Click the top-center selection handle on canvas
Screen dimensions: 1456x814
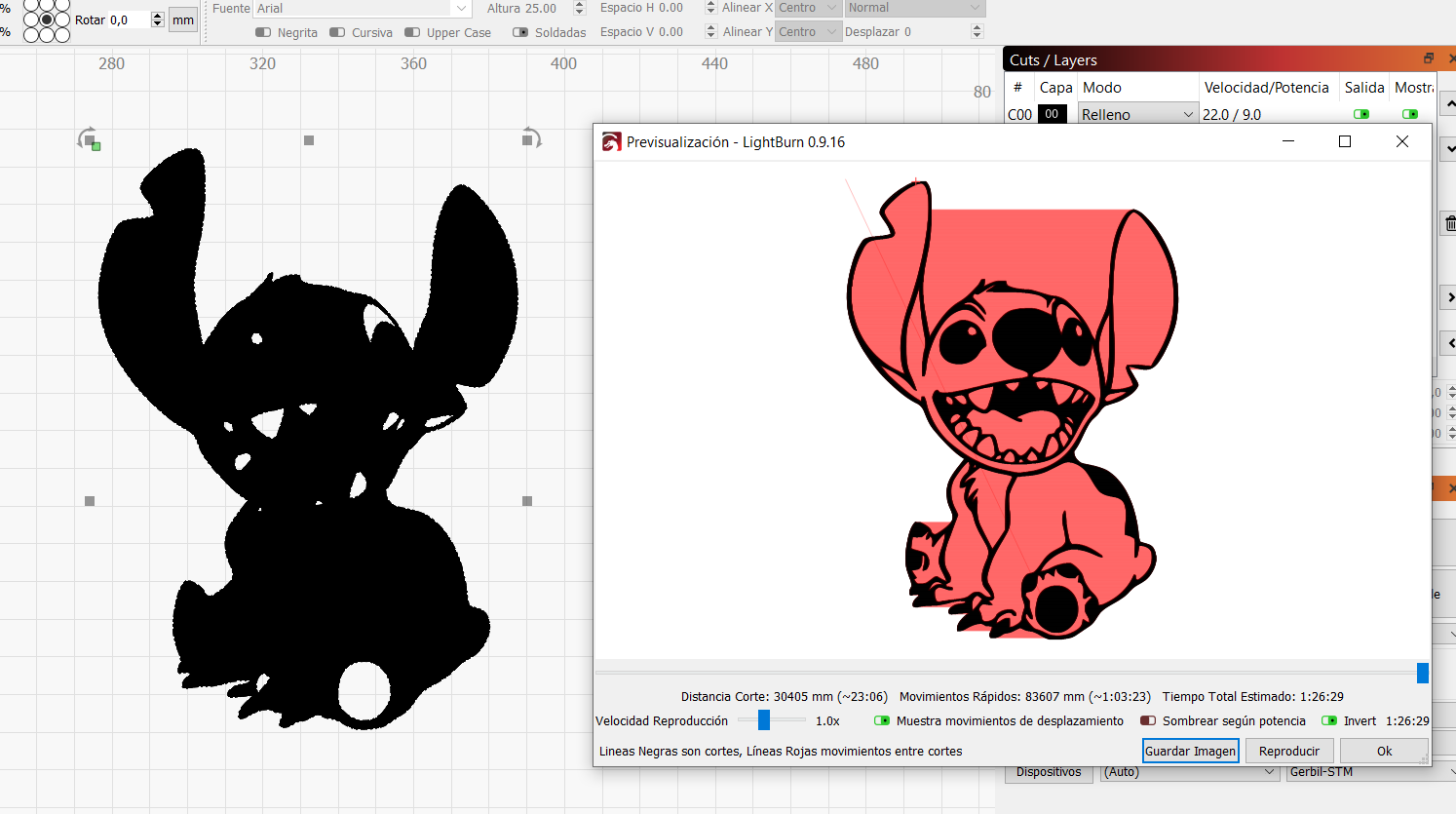pyautogui.click(x=309, y=140)
